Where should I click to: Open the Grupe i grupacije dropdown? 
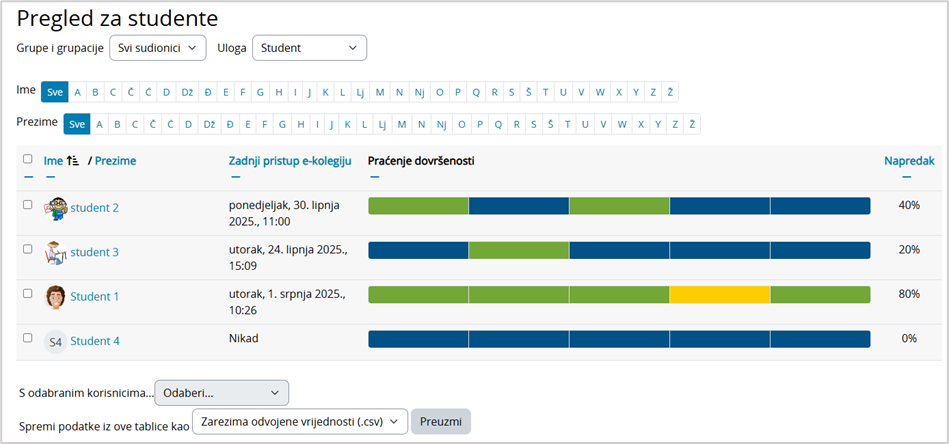pyautogui.click(x=157, y=48)
